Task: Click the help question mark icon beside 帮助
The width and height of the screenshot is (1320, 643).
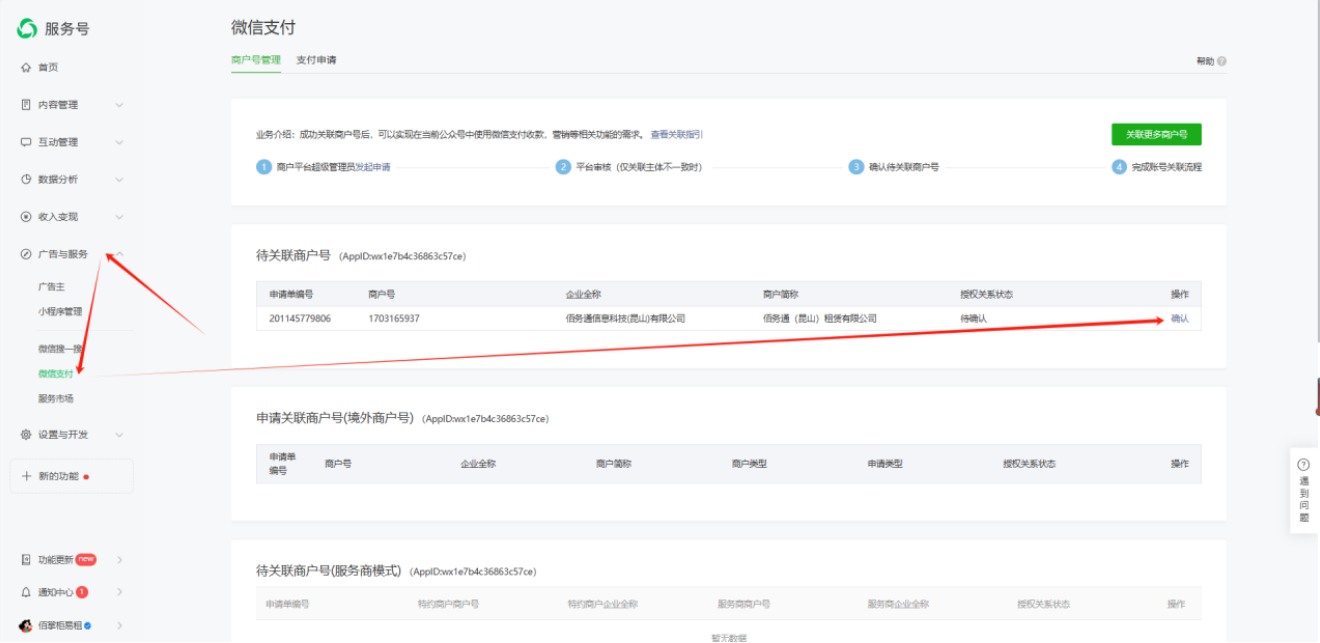Action: [1222, 61]
